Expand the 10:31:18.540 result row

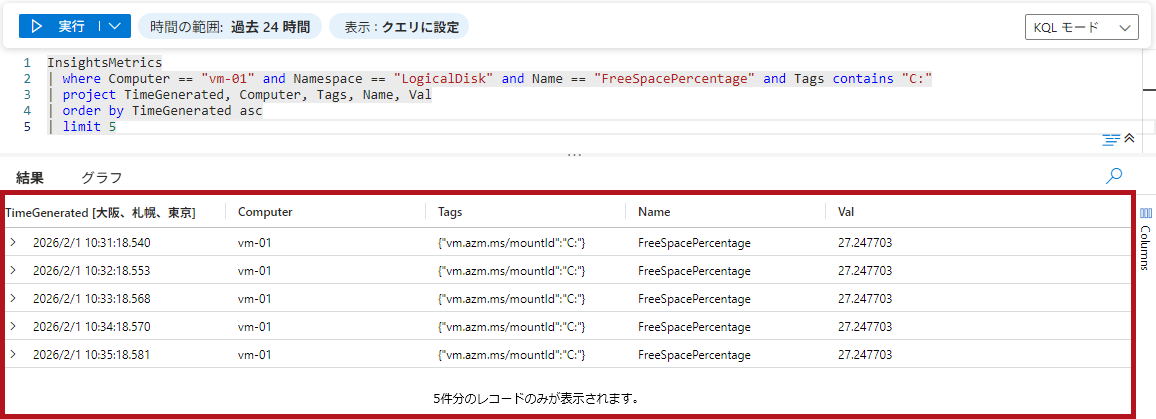13,242
